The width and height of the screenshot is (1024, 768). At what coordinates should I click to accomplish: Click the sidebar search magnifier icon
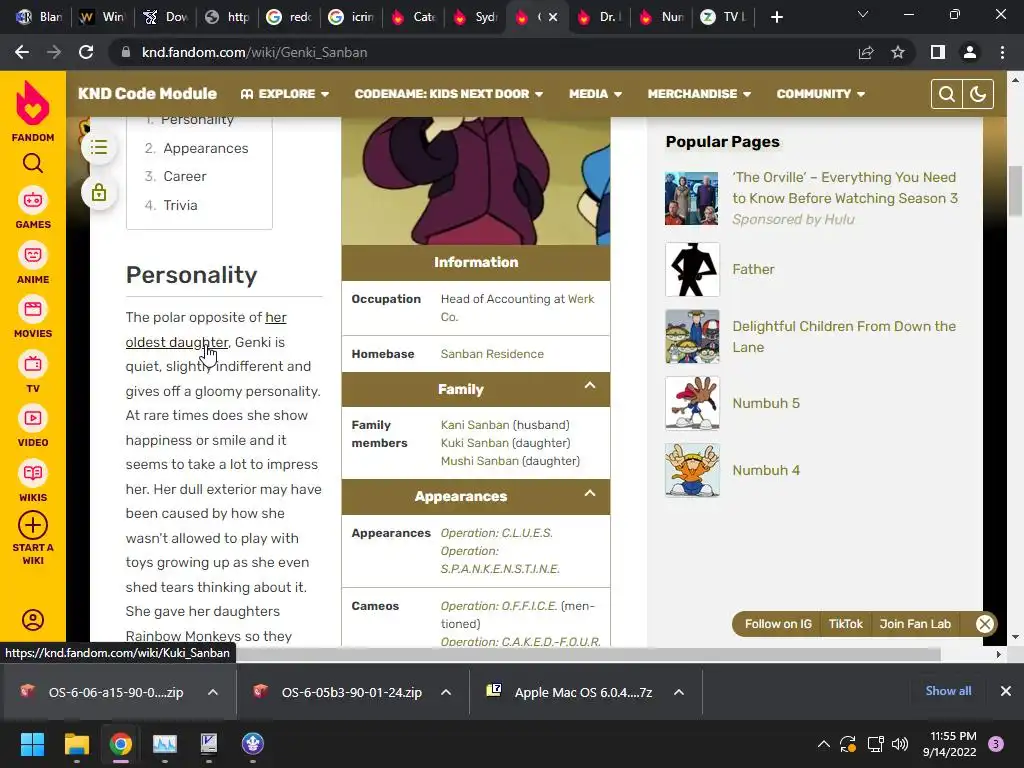click(33, 163)
